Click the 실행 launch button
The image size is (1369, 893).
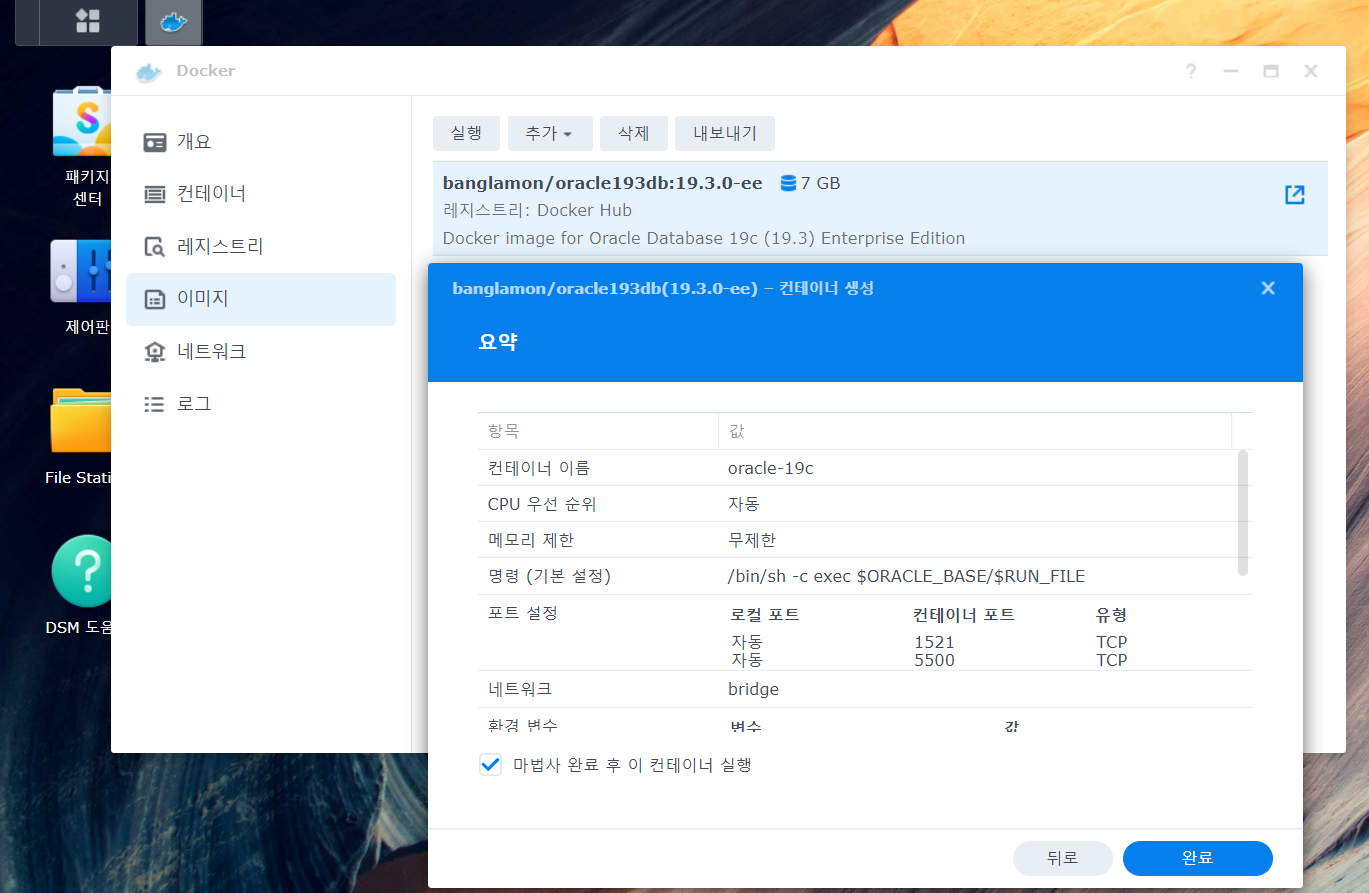point(466,133)
